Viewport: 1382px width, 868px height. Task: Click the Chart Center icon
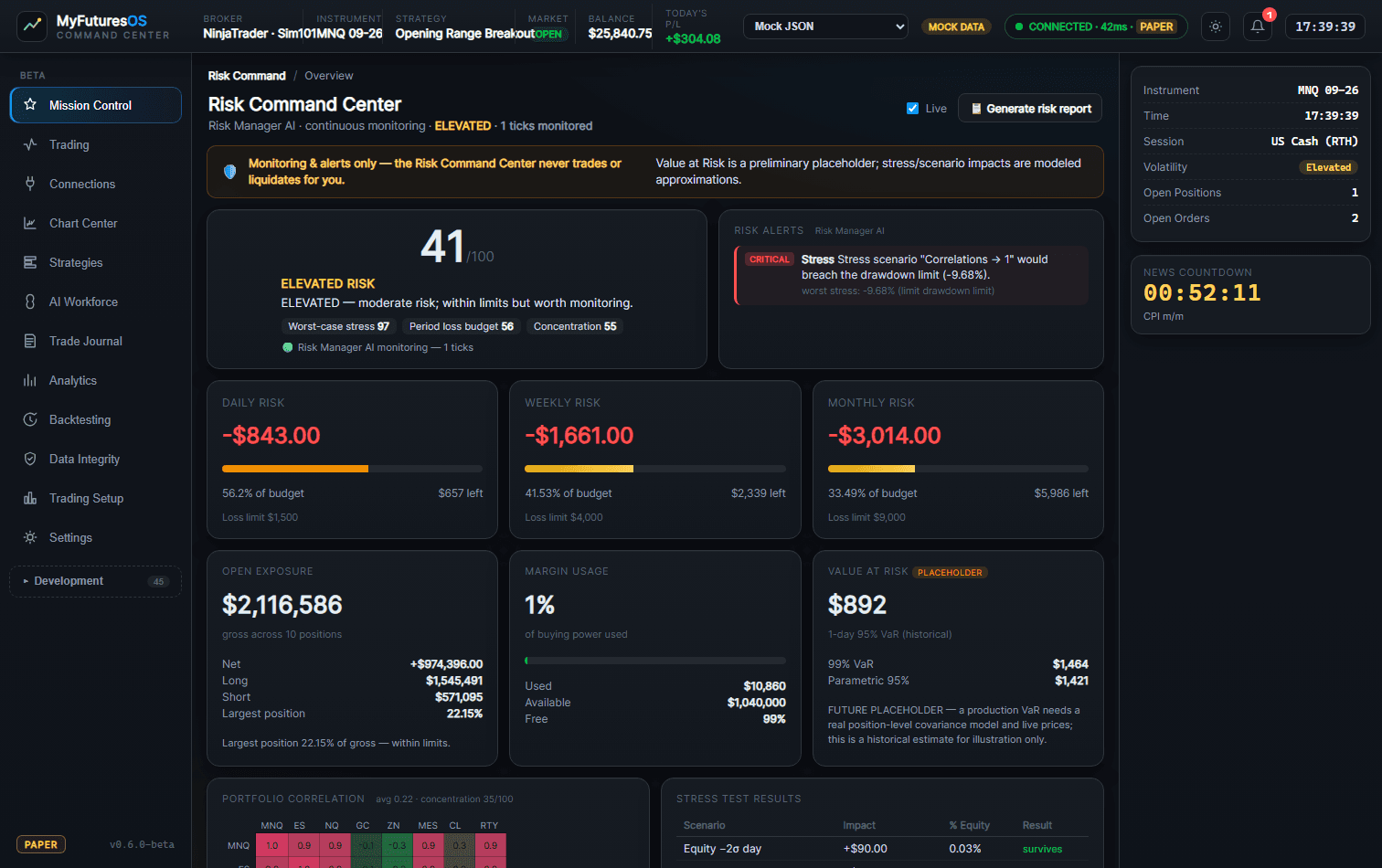point(30,223)
